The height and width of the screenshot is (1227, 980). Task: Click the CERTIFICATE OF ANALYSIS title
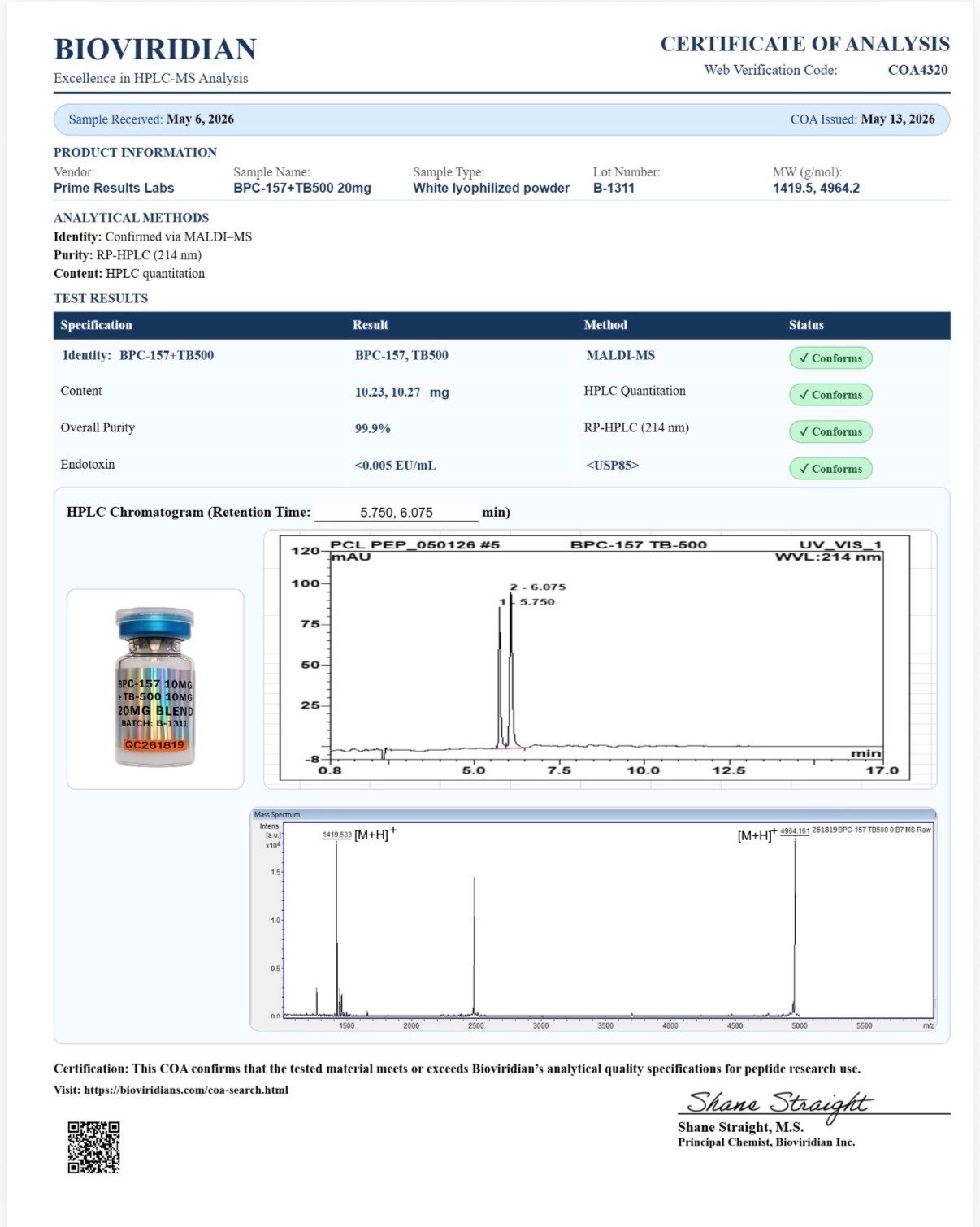[x=805, y=44]
